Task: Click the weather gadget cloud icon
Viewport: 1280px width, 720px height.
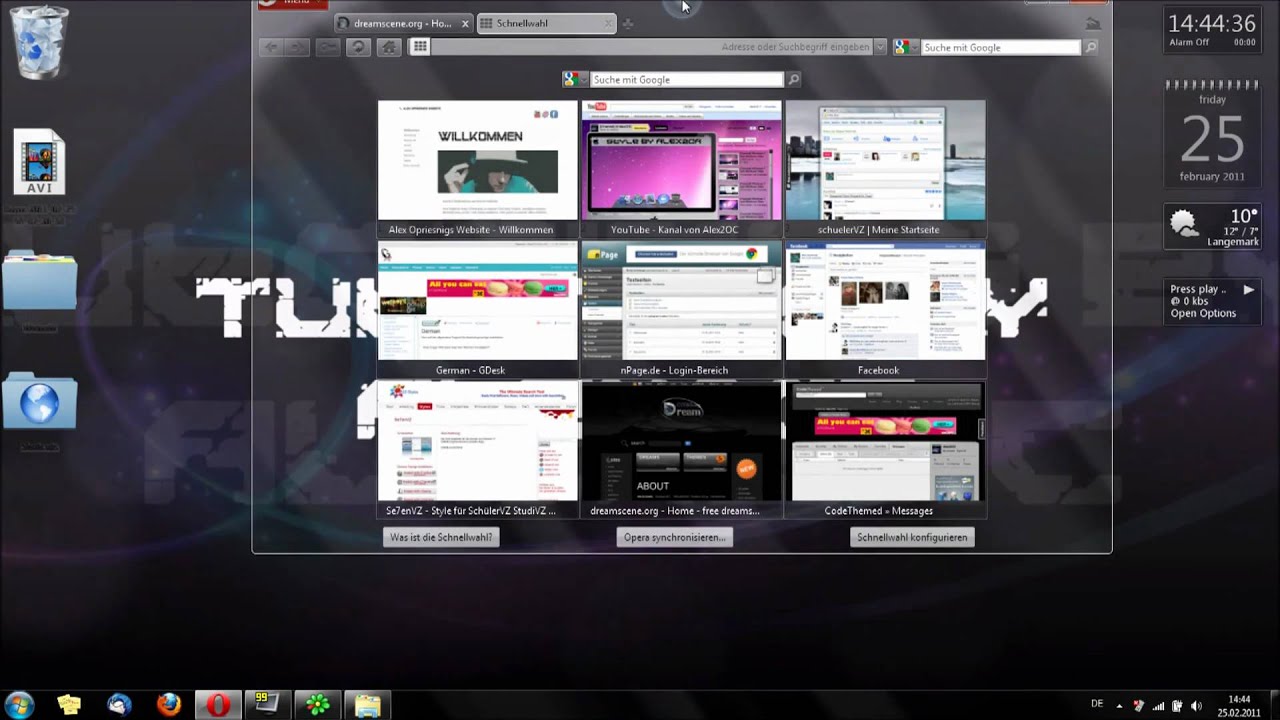Action: point(1186,225)
